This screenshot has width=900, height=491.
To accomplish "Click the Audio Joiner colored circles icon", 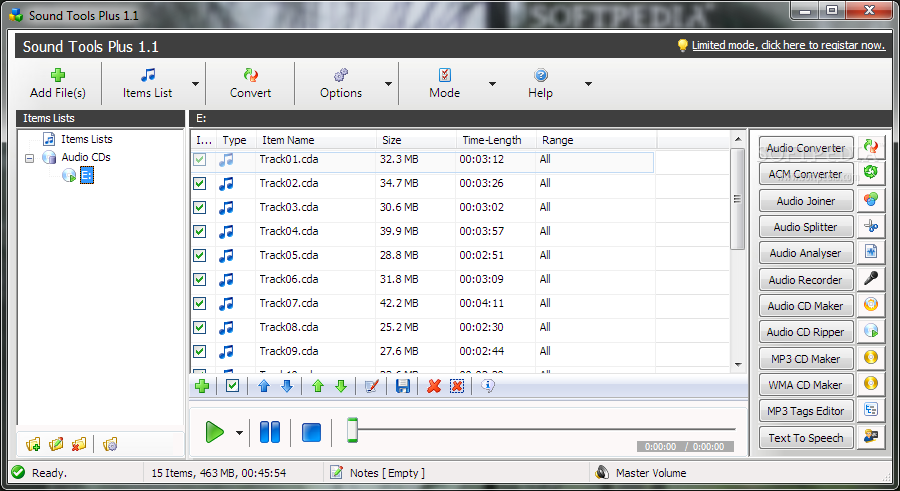I will pos(871,200).
